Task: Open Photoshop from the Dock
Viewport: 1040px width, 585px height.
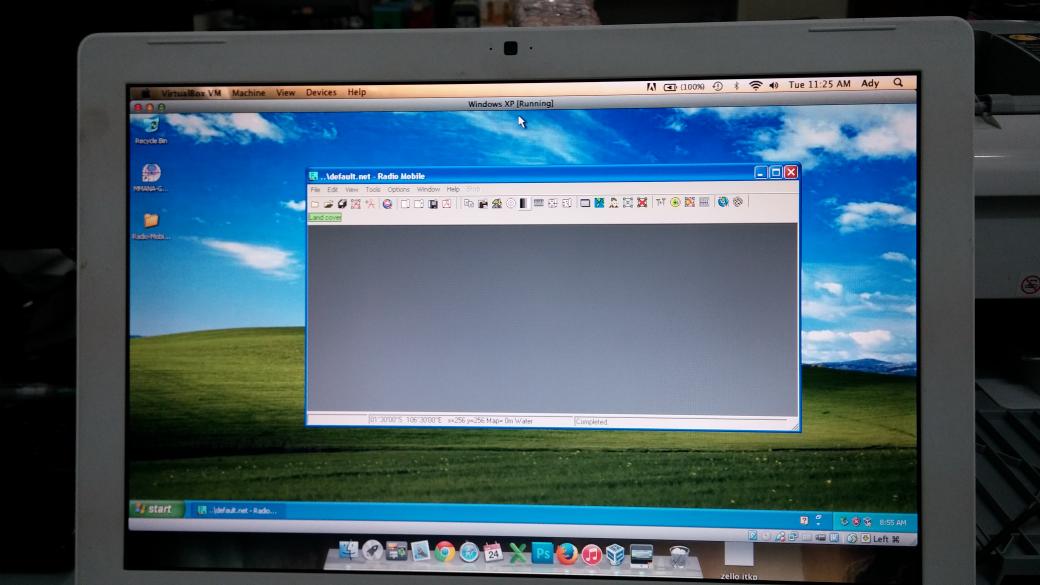Action: point(542,552)
